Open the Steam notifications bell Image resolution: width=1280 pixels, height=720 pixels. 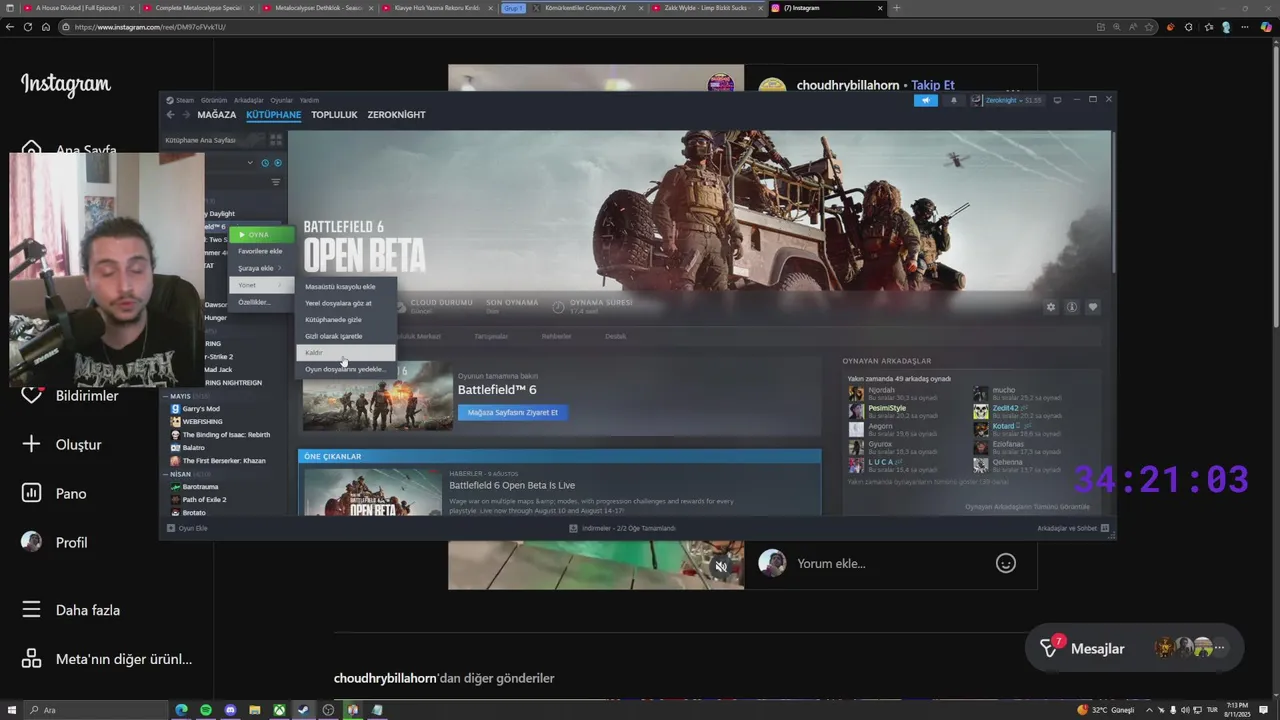click(x=953, y=100)
